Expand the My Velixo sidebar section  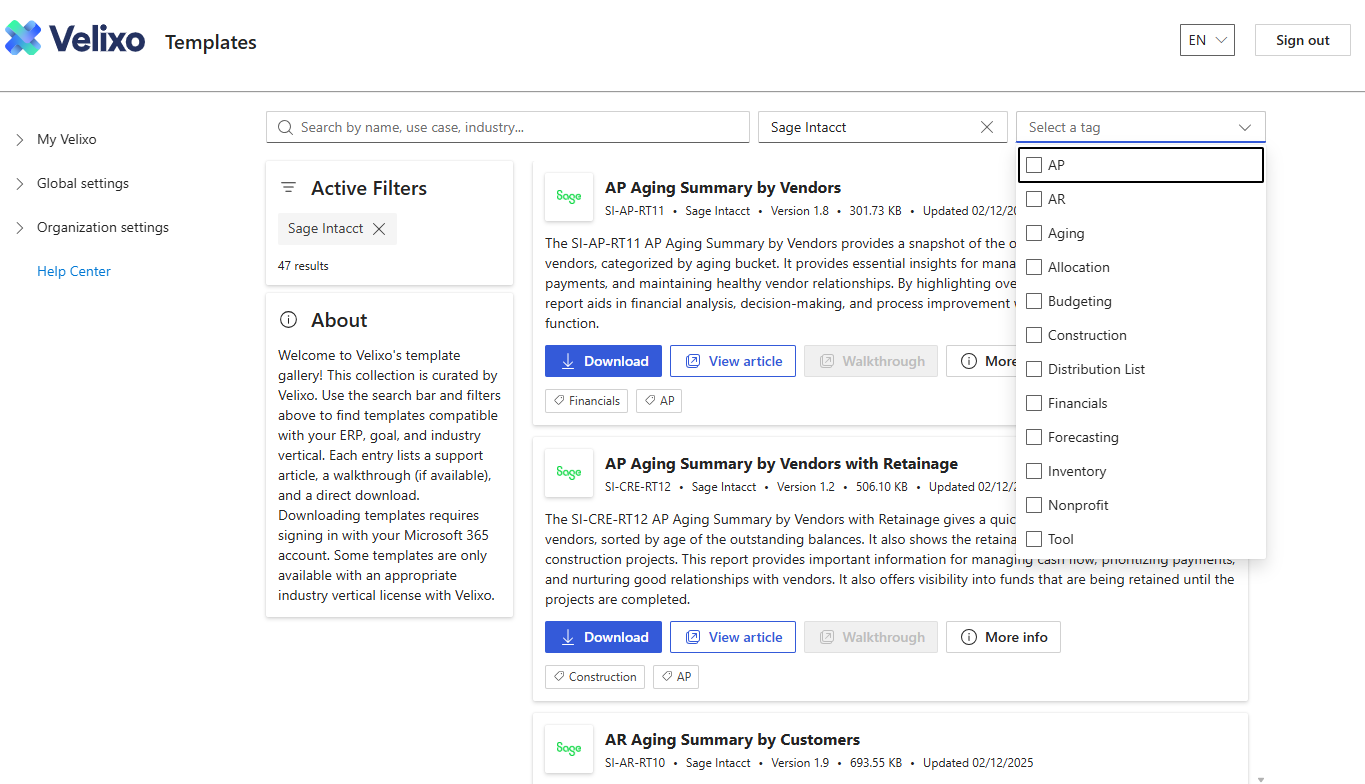click(x=20, y=140)
